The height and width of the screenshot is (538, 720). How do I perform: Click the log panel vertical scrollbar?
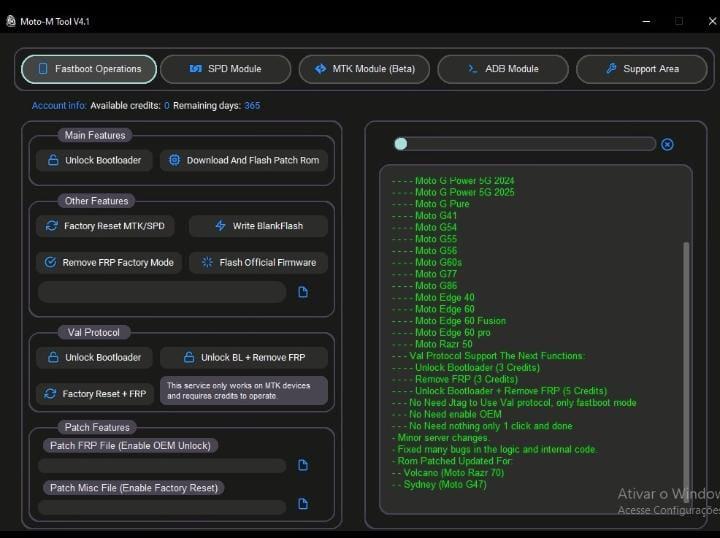click(x=686, y=363)
